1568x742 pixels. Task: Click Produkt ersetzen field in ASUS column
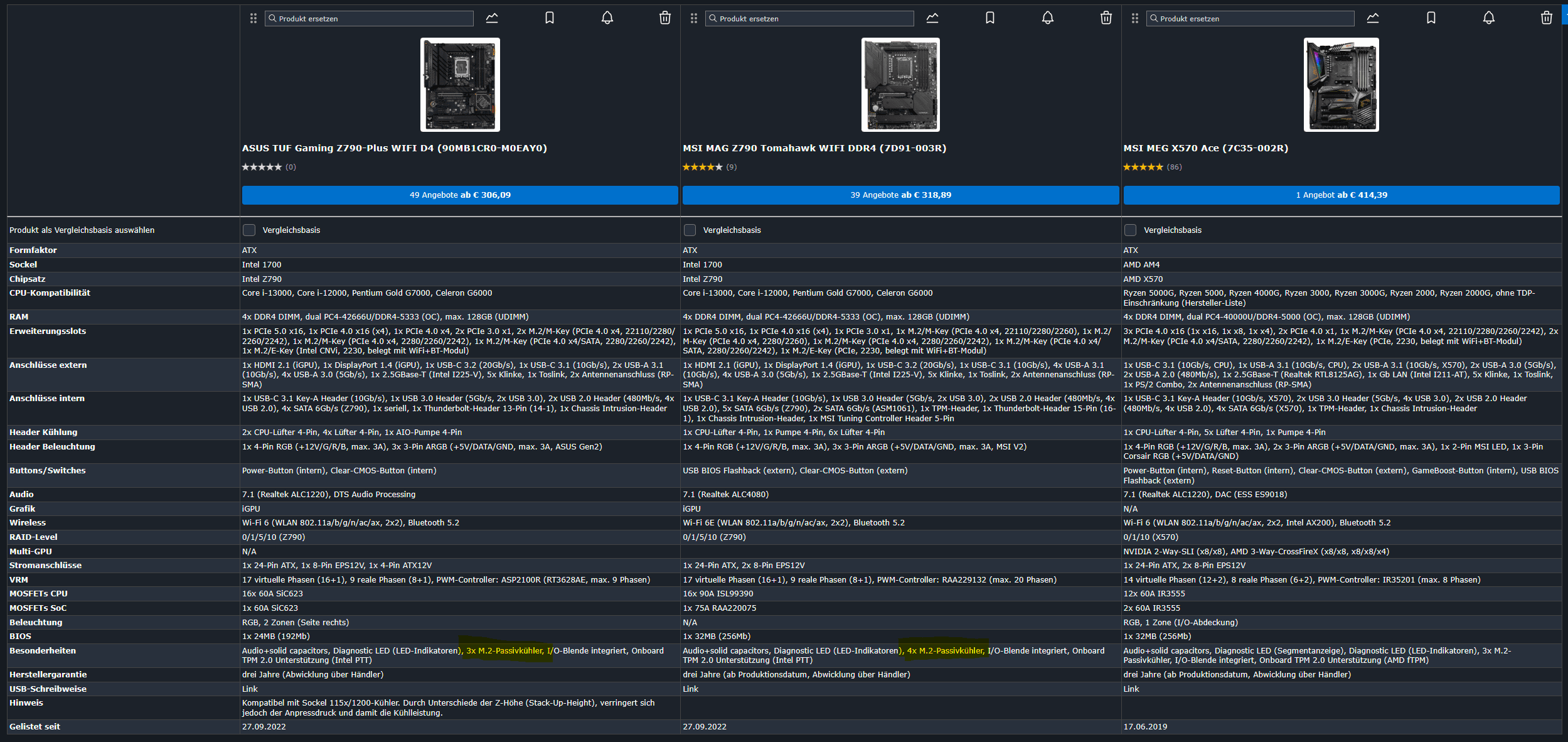tap(369, 18)
